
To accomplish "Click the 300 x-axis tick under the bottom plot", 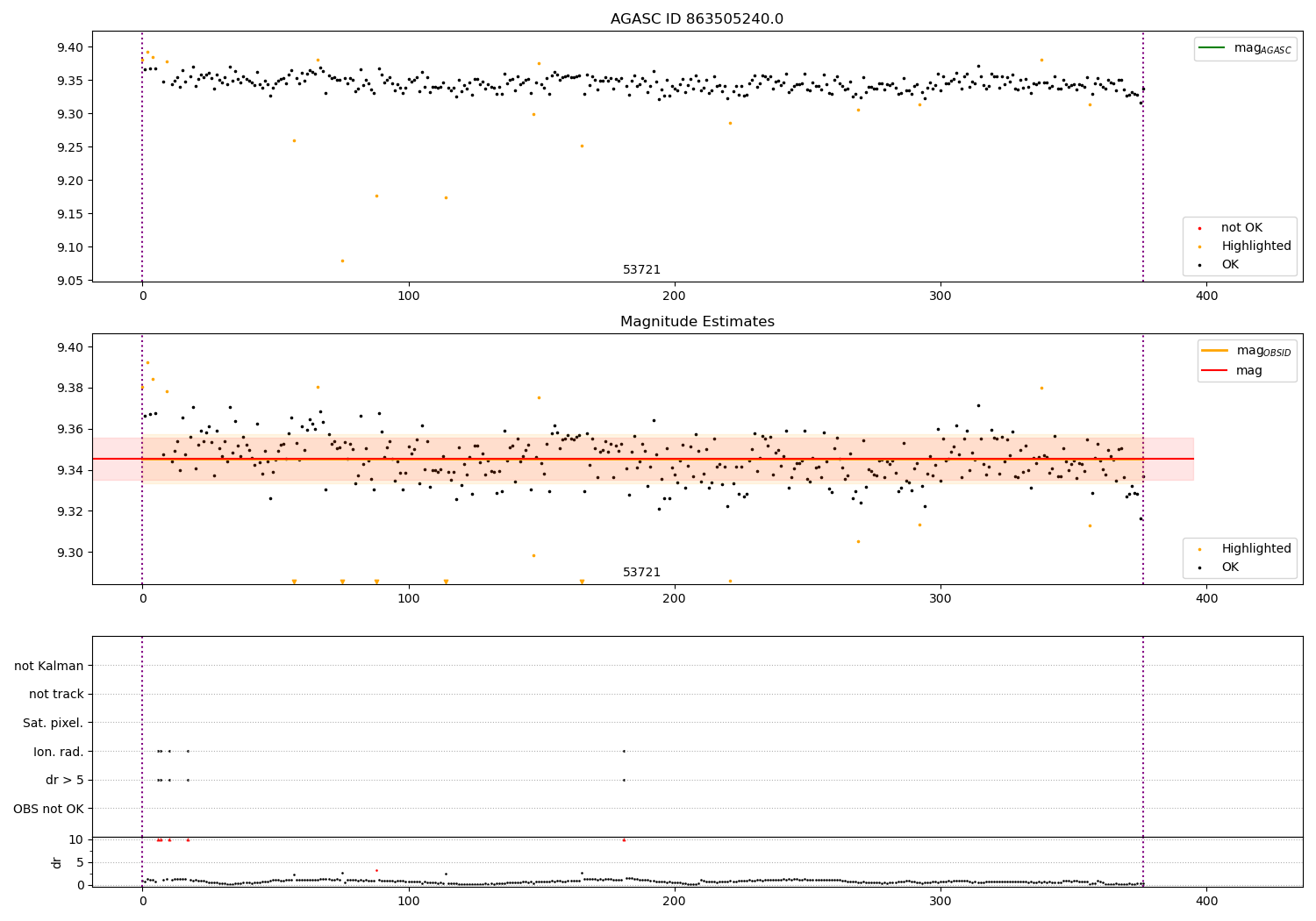I will click(x=941, y=901).
